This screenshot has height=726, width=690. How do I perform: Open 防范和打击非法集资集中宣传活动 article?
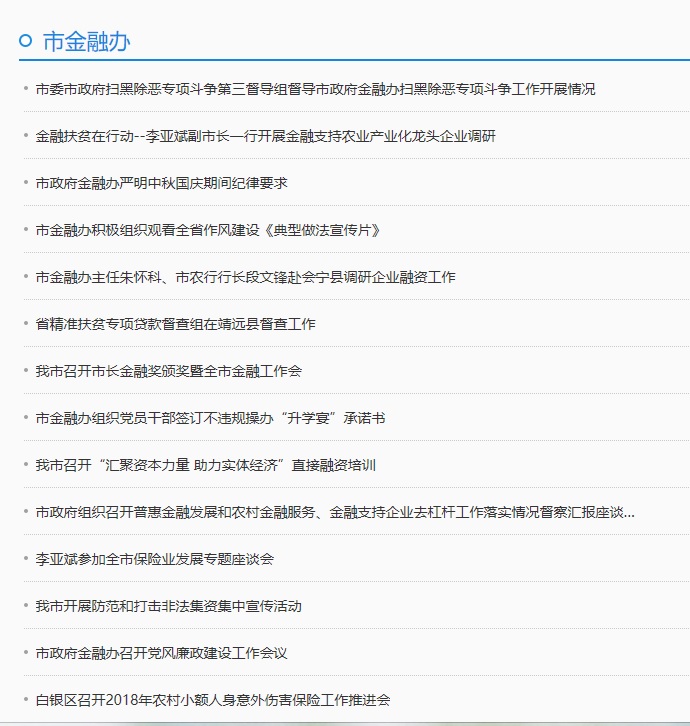tap(168, 606)
